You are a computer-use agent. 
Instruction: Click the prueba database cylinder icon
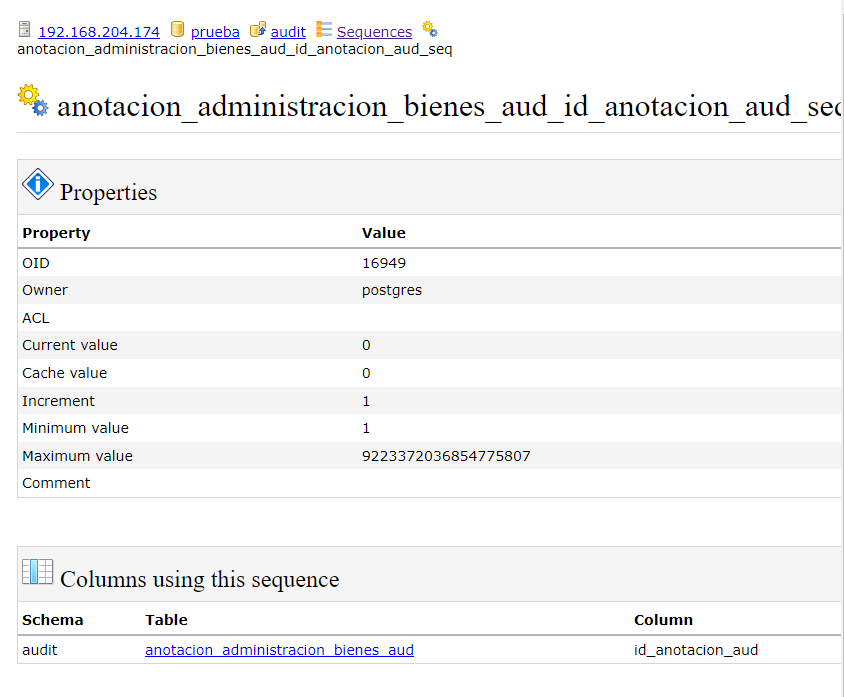(178, 31)
